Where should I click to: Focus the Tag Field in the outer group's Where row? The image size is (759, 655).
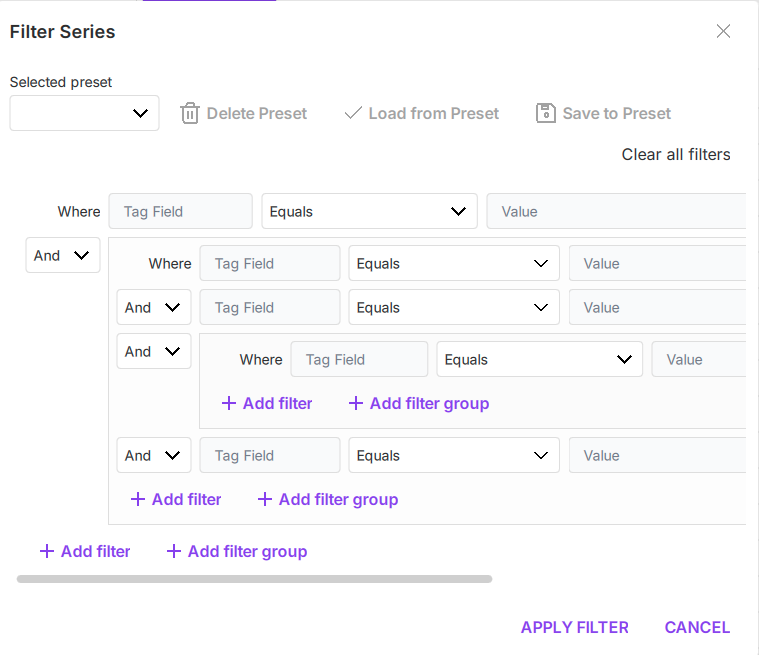[x=270, y=263]
